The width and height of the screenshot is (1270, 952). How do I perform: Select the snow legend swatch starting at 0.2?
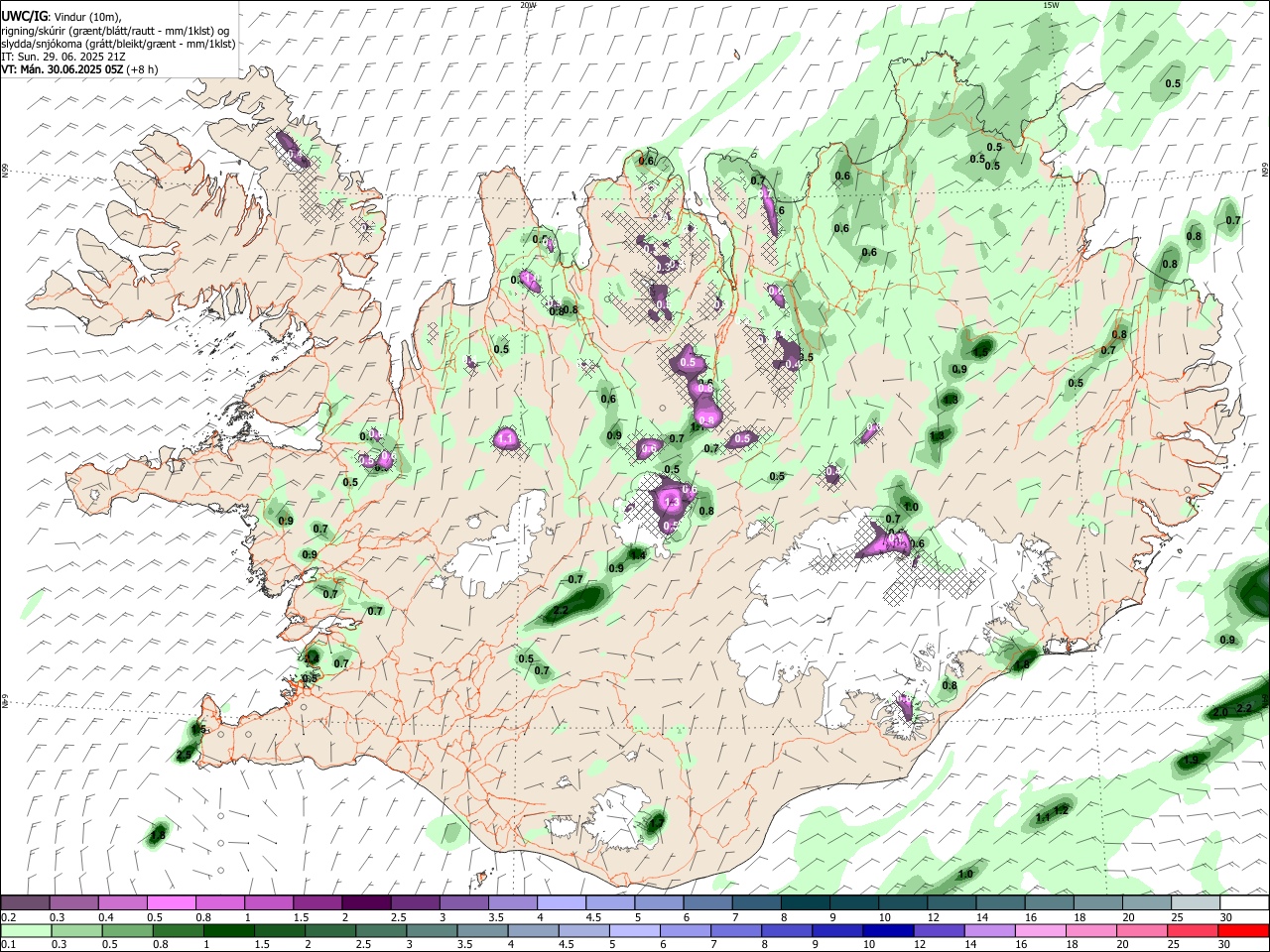tap(25, 903)
